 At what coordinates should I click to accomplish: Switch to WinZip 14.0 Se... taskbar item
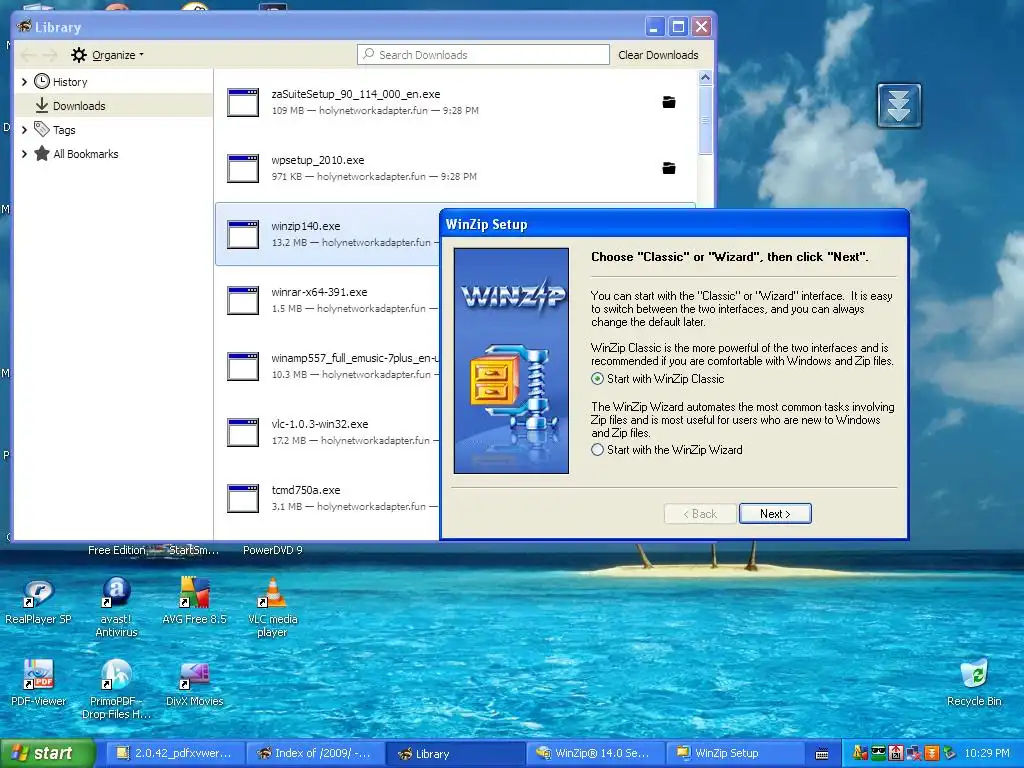[595, 754]
